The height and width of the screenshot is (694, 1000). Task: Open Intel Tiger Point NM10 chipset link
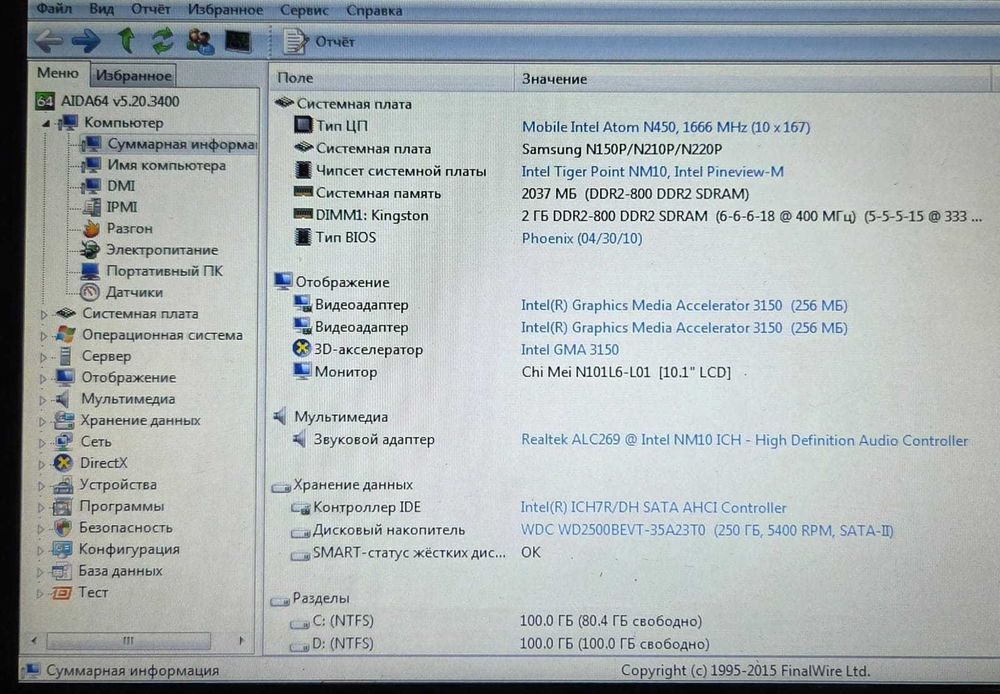pyautogui.click(x=652, y=172)
